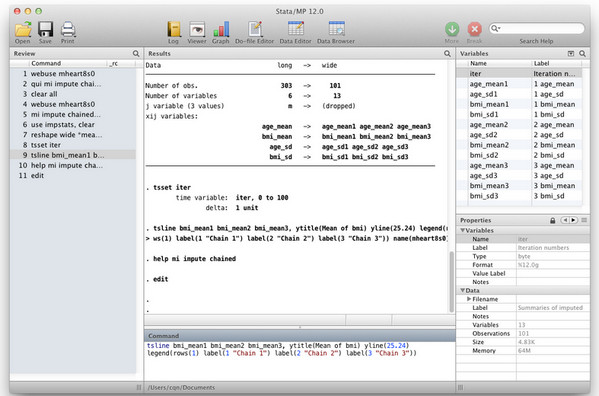Select the bmi_mean2 variable
Screen dimensions: 599x396
coord(519,145)
